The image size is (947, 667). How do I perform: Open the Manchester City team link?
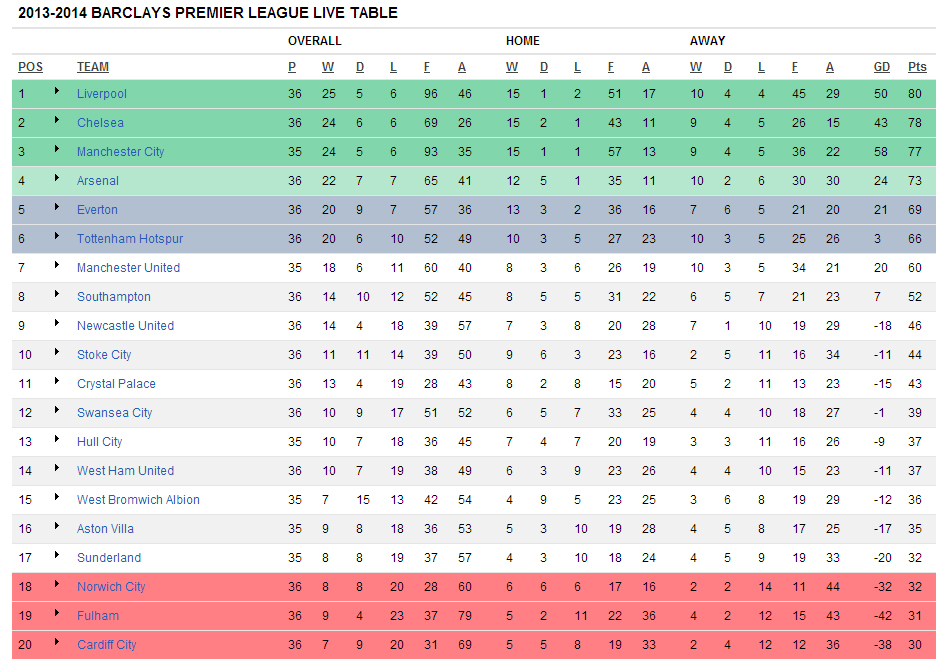pos(120,152)
